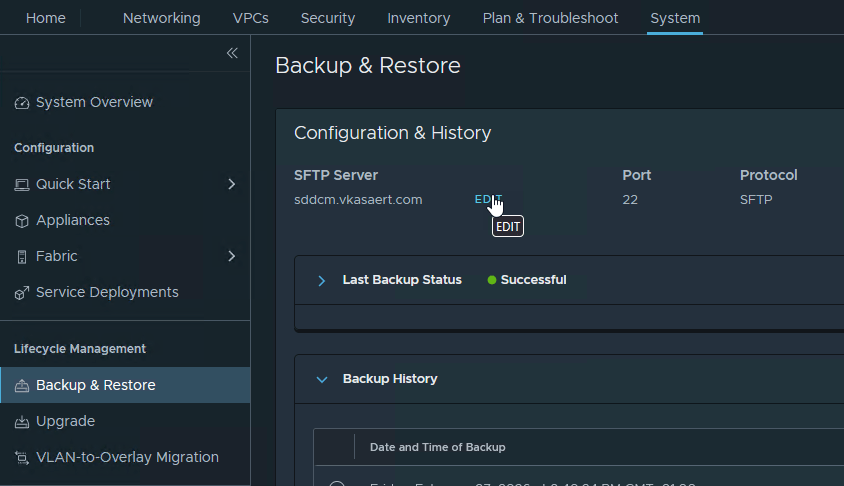844x486 pixels.
Task: Open the Inventory tab
Action: pyautogui.click(x=418, y=18)
